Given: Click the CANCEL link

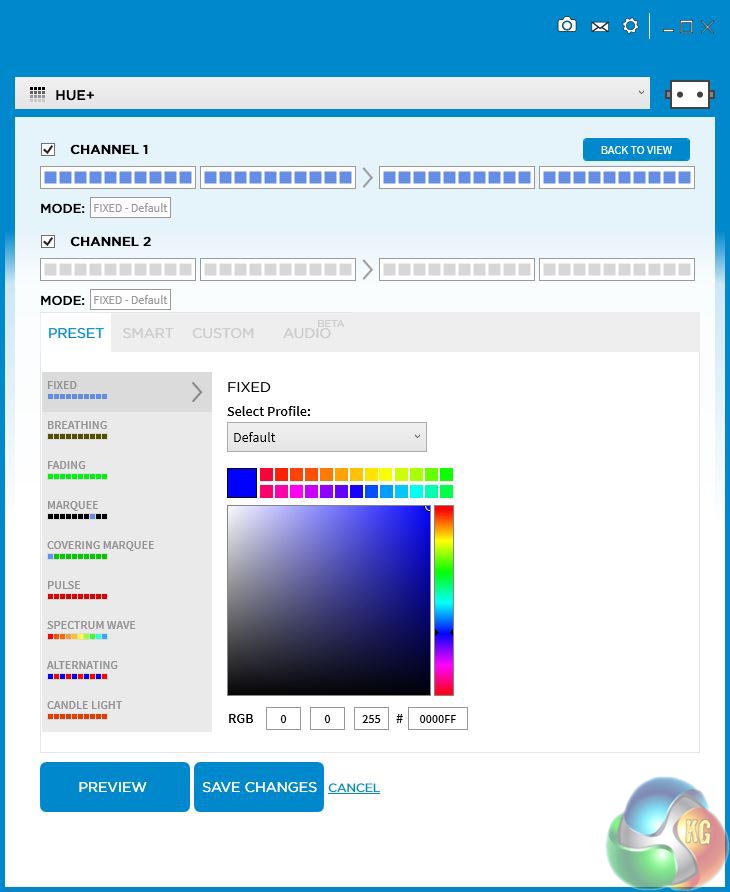Looking at the screenshot, I should (354, 788).
